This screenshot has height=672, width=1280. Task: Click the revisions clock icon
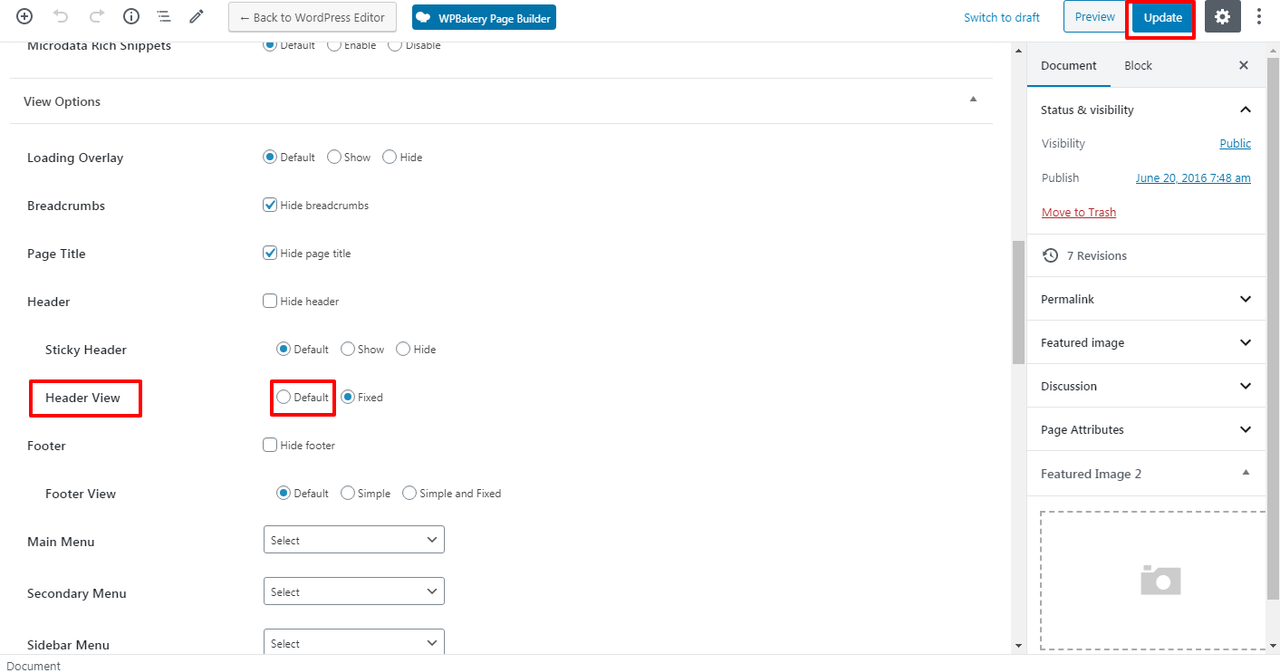click(x=1050, y=256)
